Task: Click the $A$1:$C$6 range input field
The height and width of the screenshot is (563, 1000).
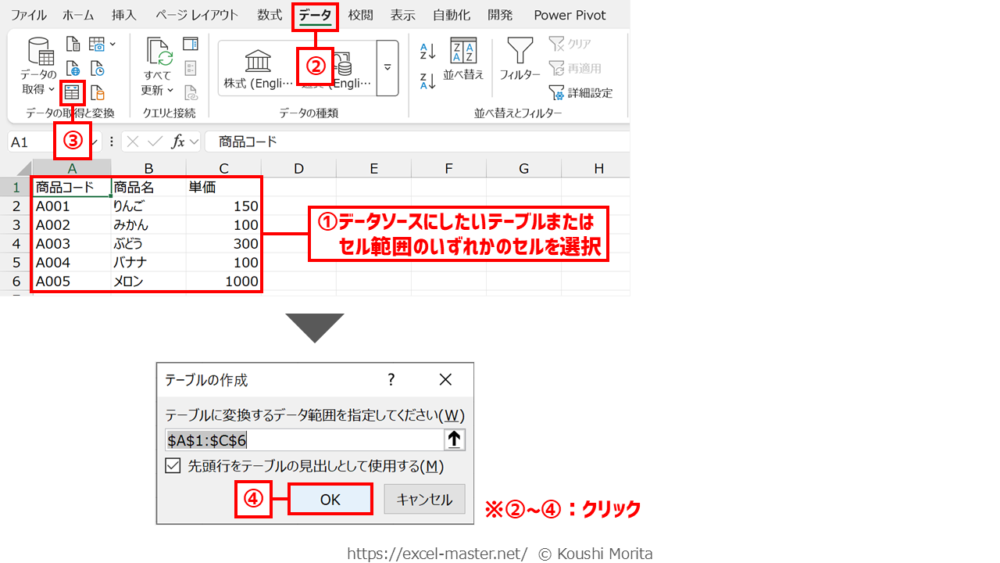Action: point(302,439)
